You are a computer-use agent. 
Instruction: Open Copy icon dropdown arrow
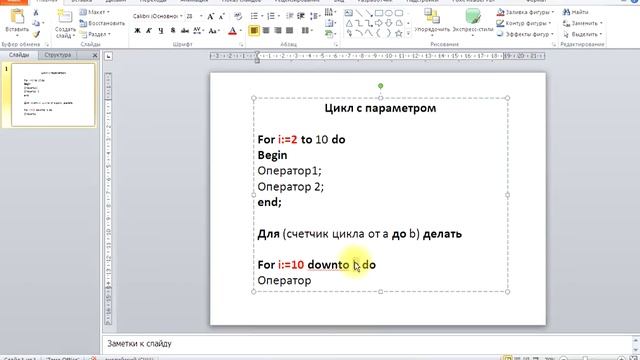(x=43, y=23)
